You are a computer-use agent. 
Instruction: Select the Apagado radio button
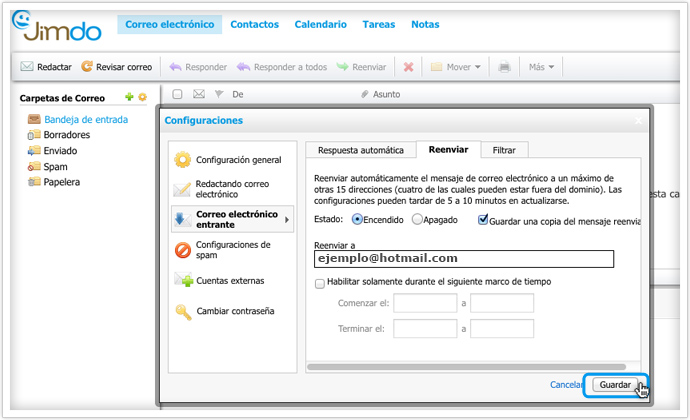pyautogui.click(x=417, y=219)
